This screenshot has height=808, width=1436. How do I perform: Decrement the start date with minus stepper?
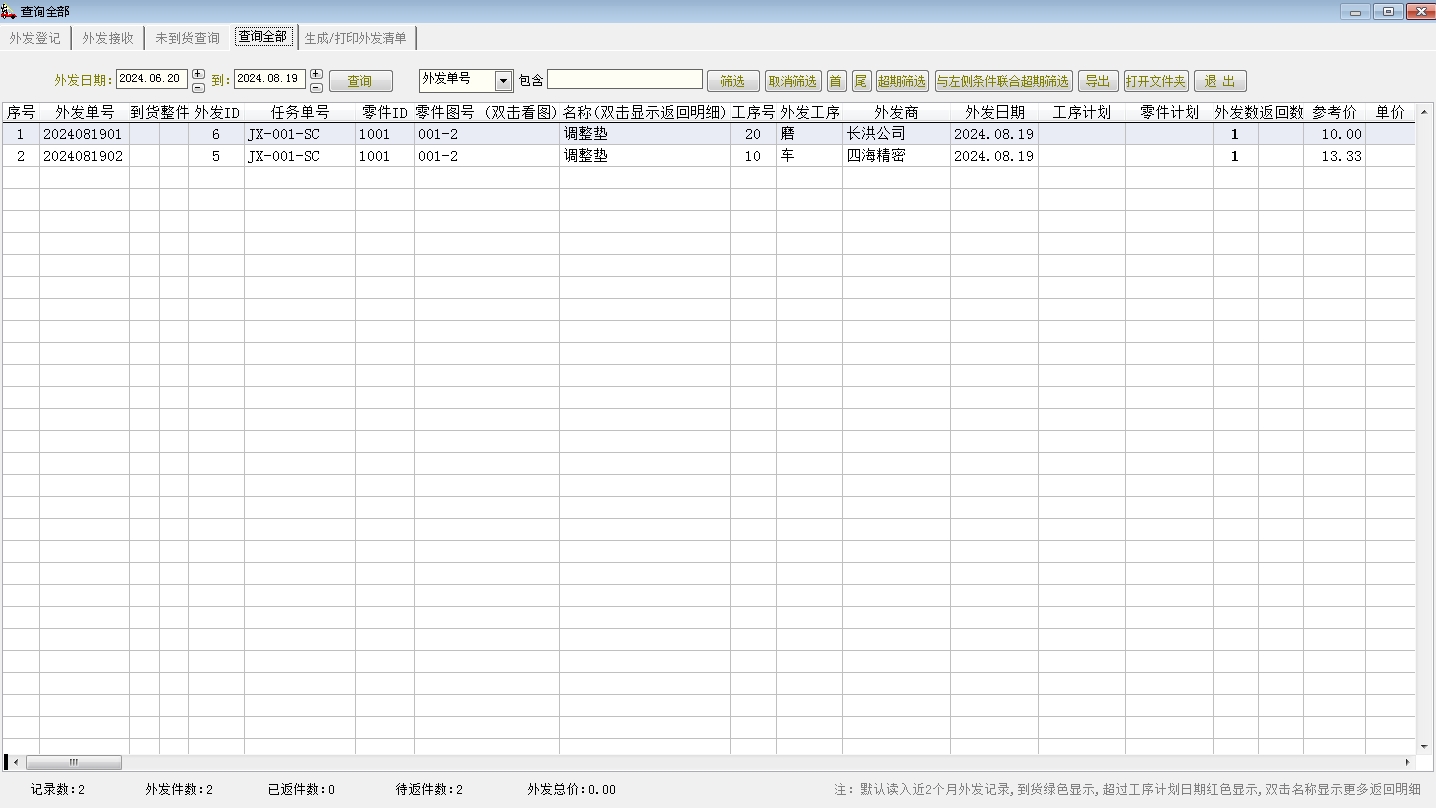pyautogui.click(x=198, y=87)
